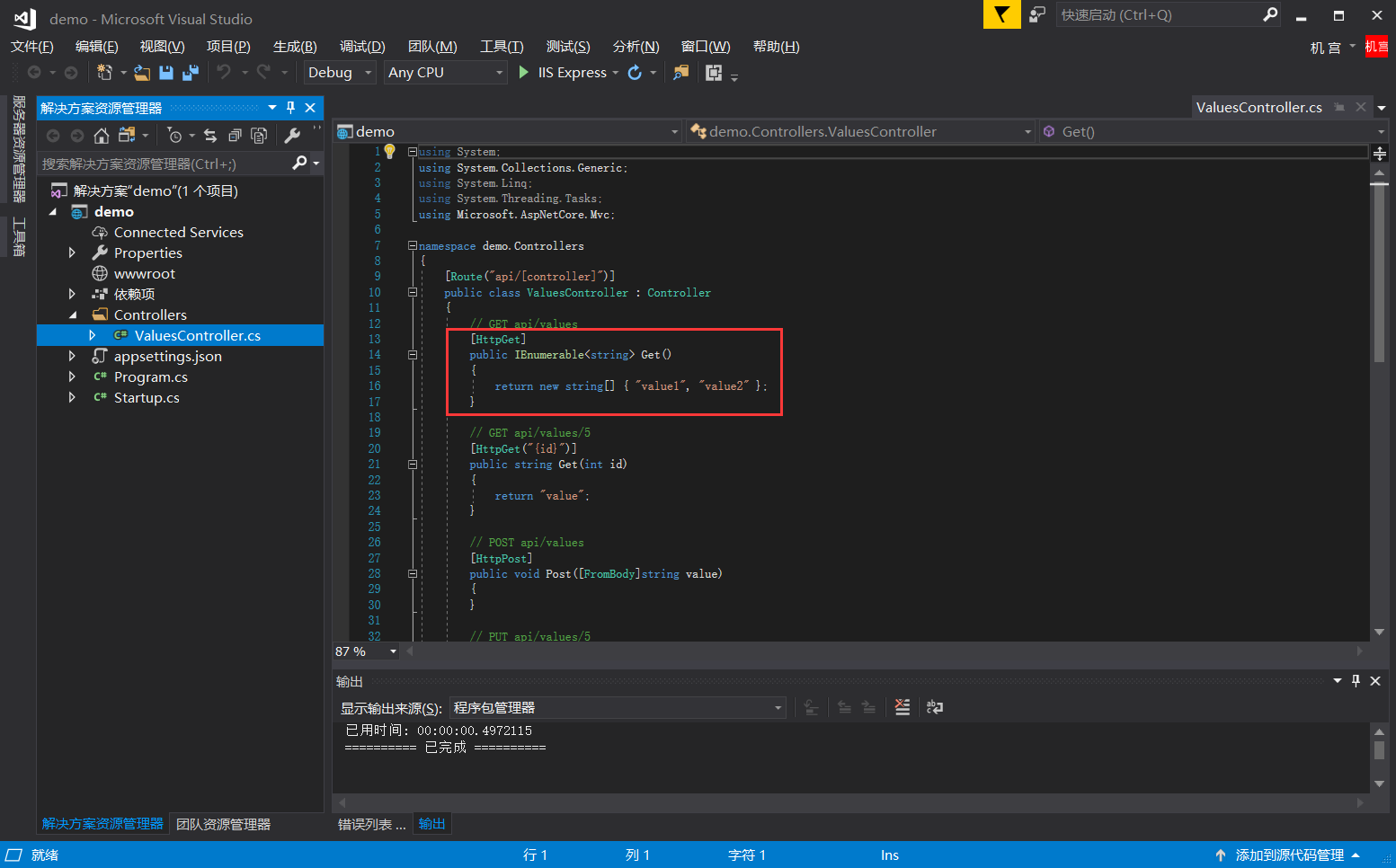Image resolution: width=1396 pixels, height=868 pixels.
Task: Close the Output panel
Action: pos(1375,681)
